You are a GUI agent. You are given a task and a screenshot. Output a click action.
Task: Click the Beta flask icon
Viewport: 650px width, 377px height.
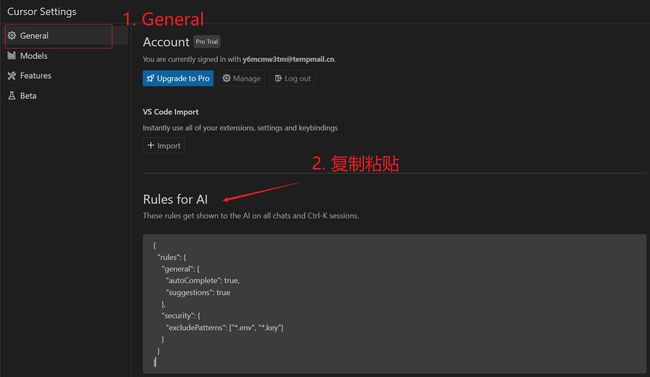(12, 95)
